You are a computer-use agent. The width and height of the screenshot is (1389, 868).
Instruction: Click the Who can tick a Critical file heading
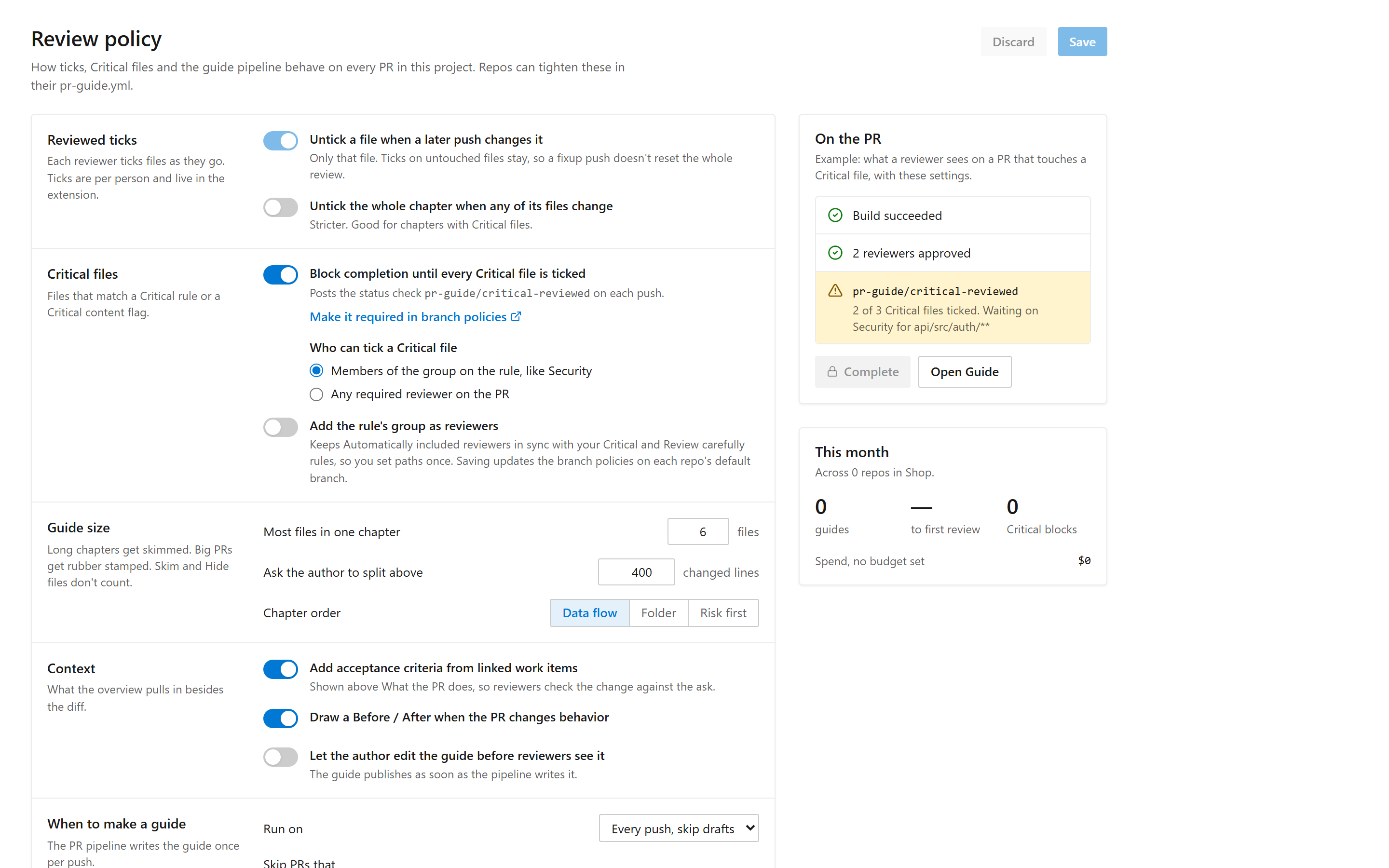383,348
